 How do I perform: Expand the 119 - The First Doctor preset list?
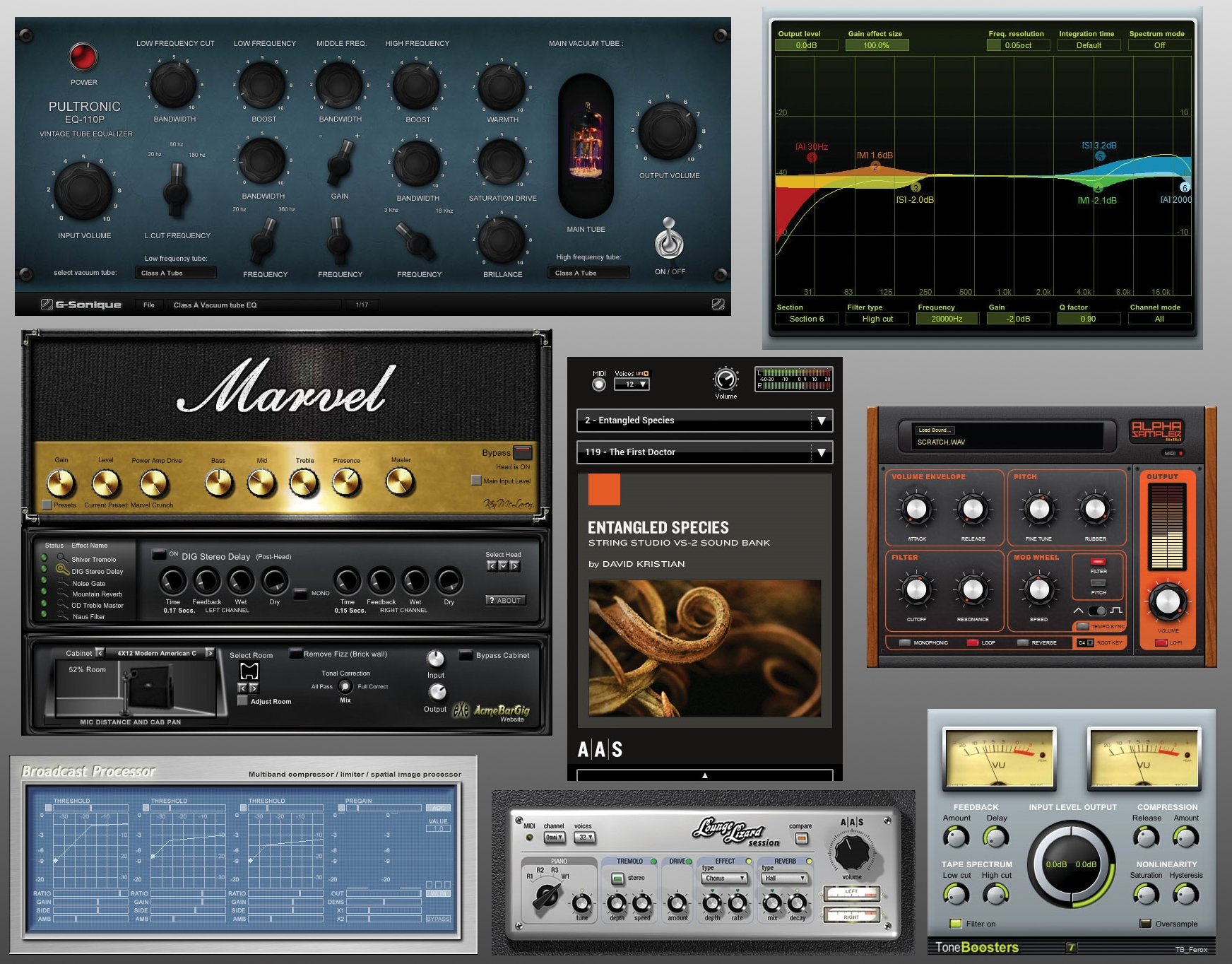point(821,452)
